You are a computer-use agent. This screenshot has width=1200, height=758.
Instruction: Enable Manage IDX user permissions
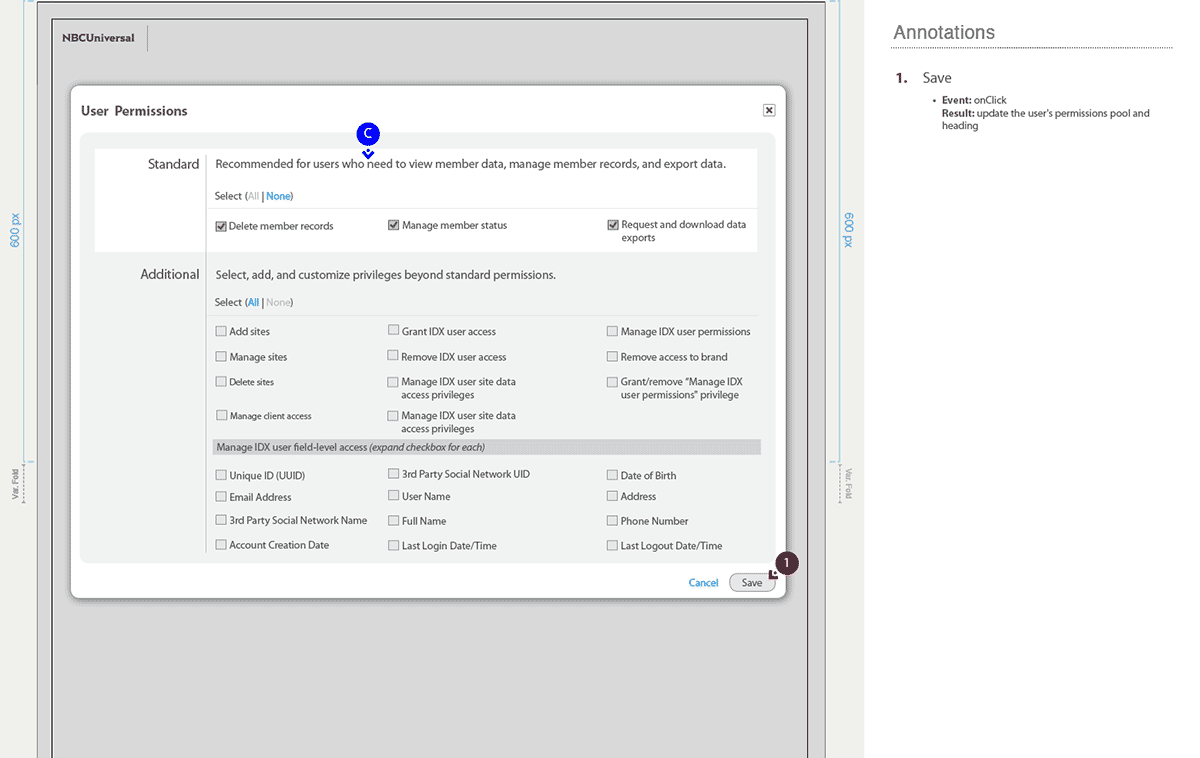pos(613,331)
